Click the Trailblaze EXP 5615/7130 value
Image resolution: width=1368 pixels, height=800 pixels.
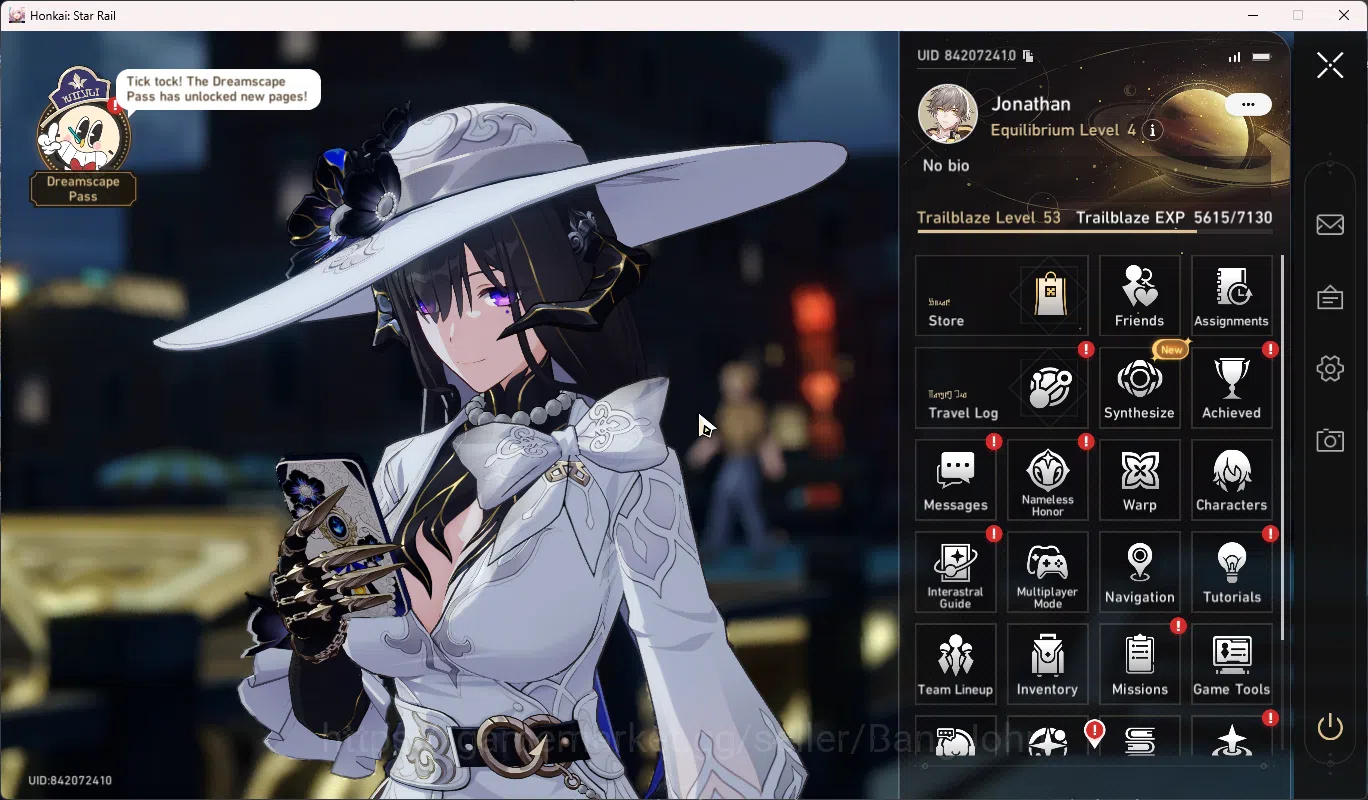(1232, 217)
